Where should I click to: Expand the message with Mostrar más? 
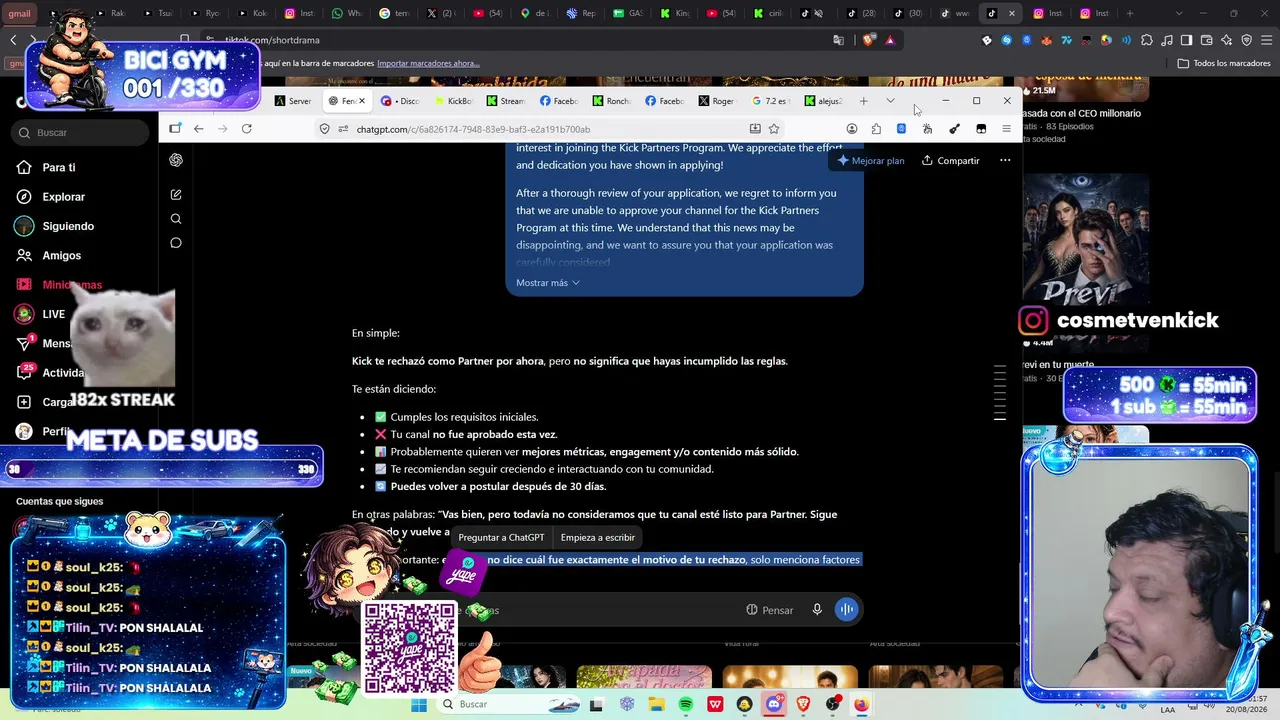pyautogui.click(x=548, y=283)
